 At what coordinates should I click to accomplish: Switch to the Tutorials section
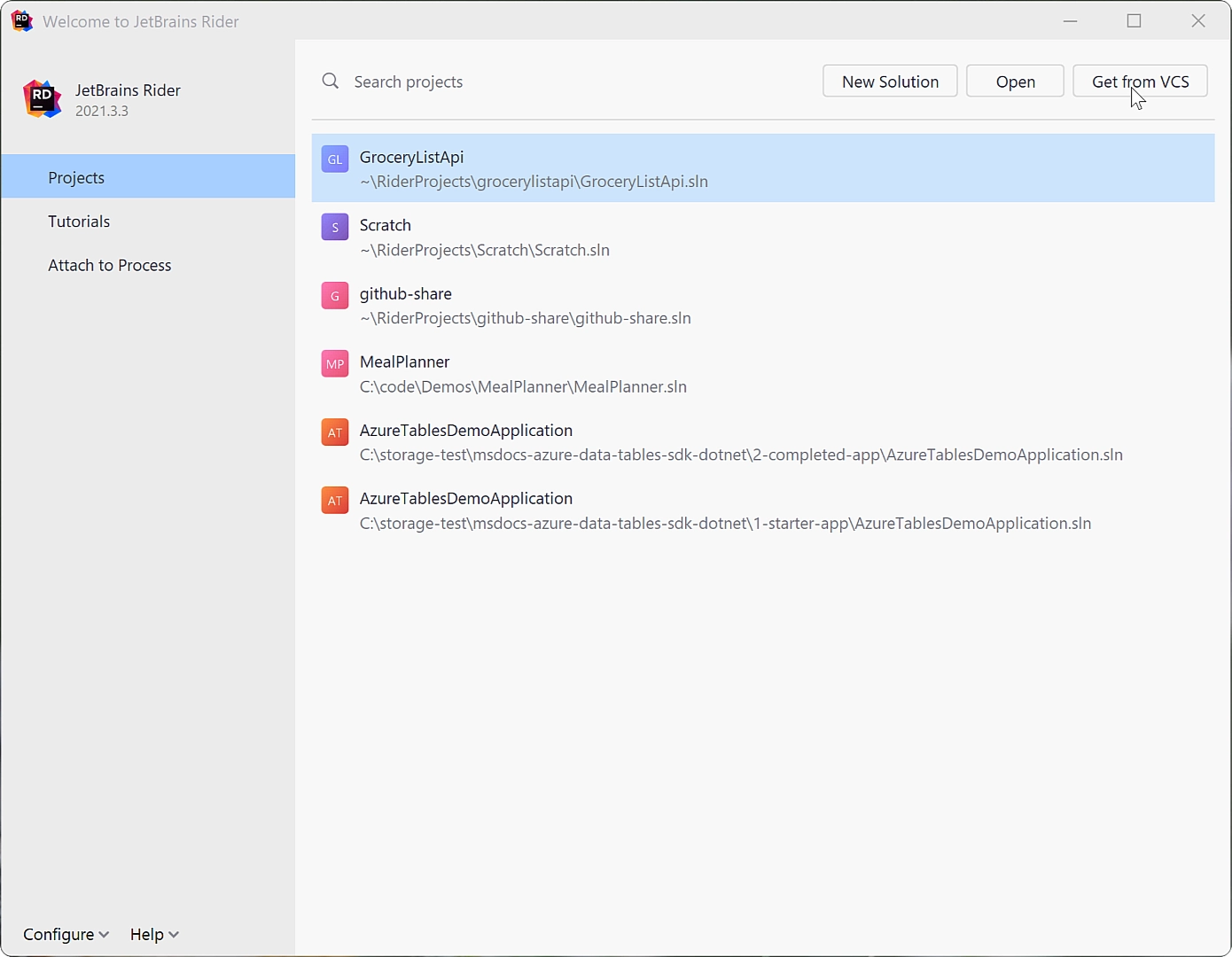tap(148, 222)
